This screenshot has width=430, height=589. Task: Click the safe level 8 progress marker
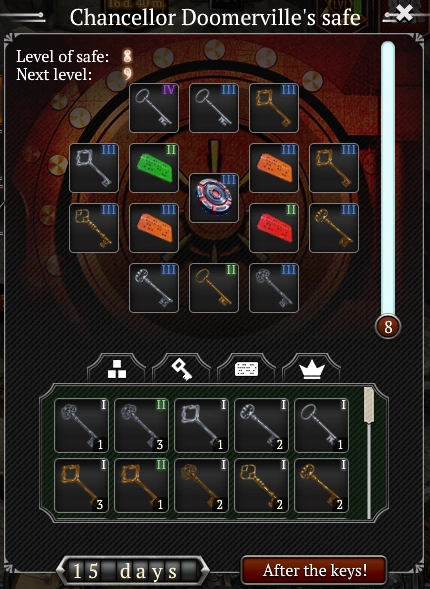[388, 326]
